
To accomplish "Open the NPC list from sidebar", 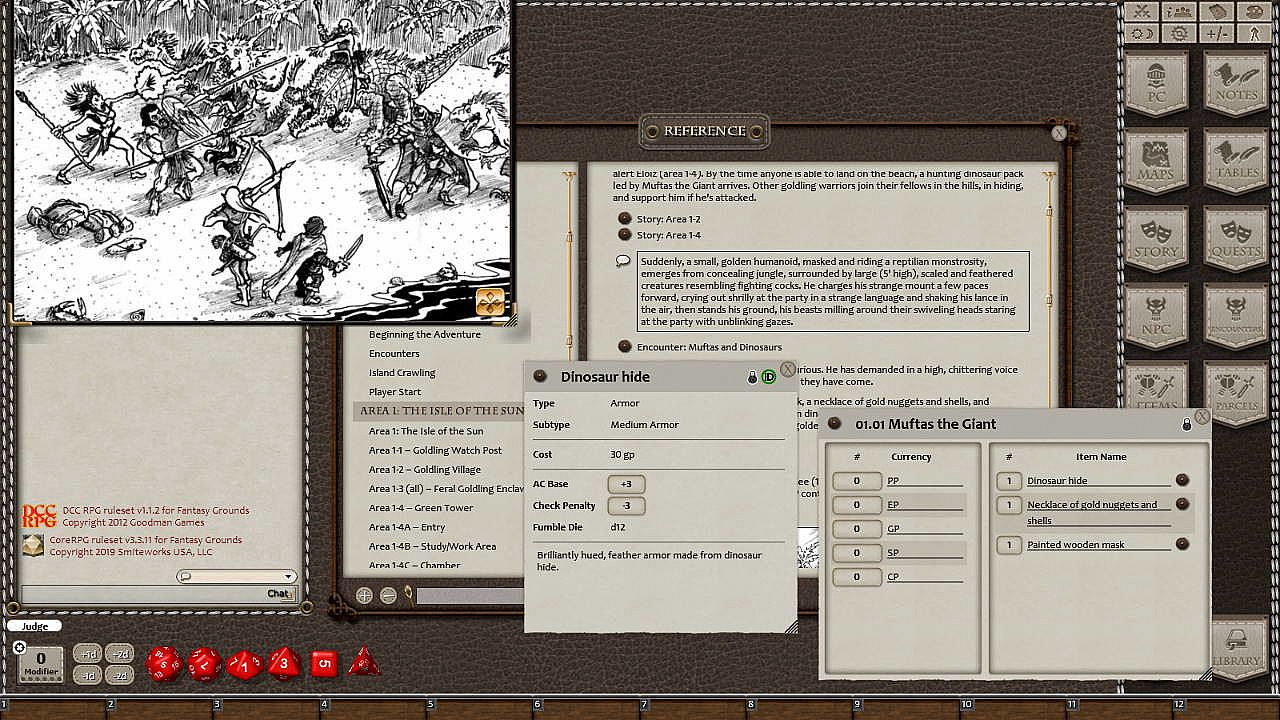I will [x=1157, y=313].
